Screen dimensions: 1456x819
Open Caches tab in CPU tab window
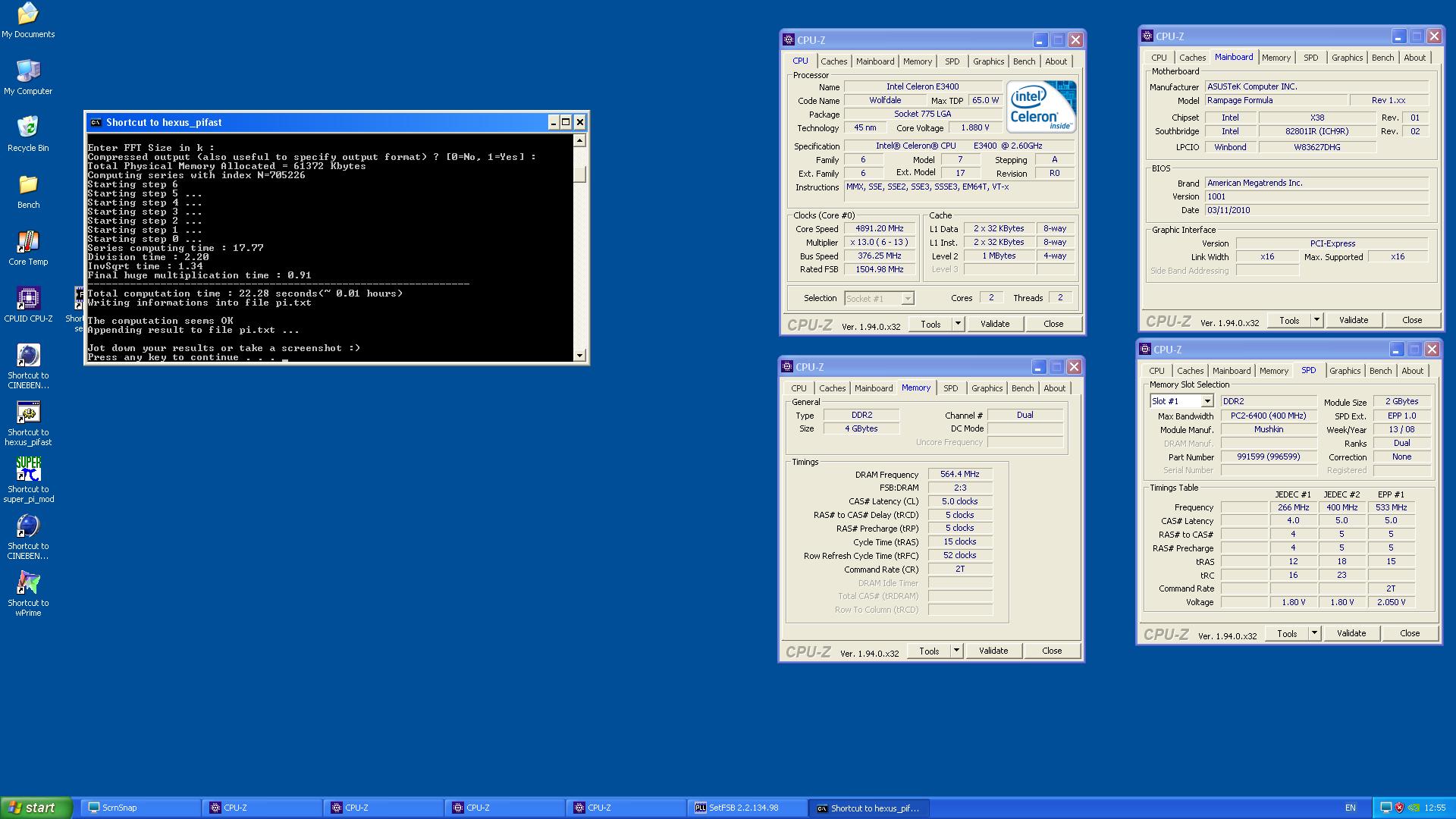(x=834, y=61)
